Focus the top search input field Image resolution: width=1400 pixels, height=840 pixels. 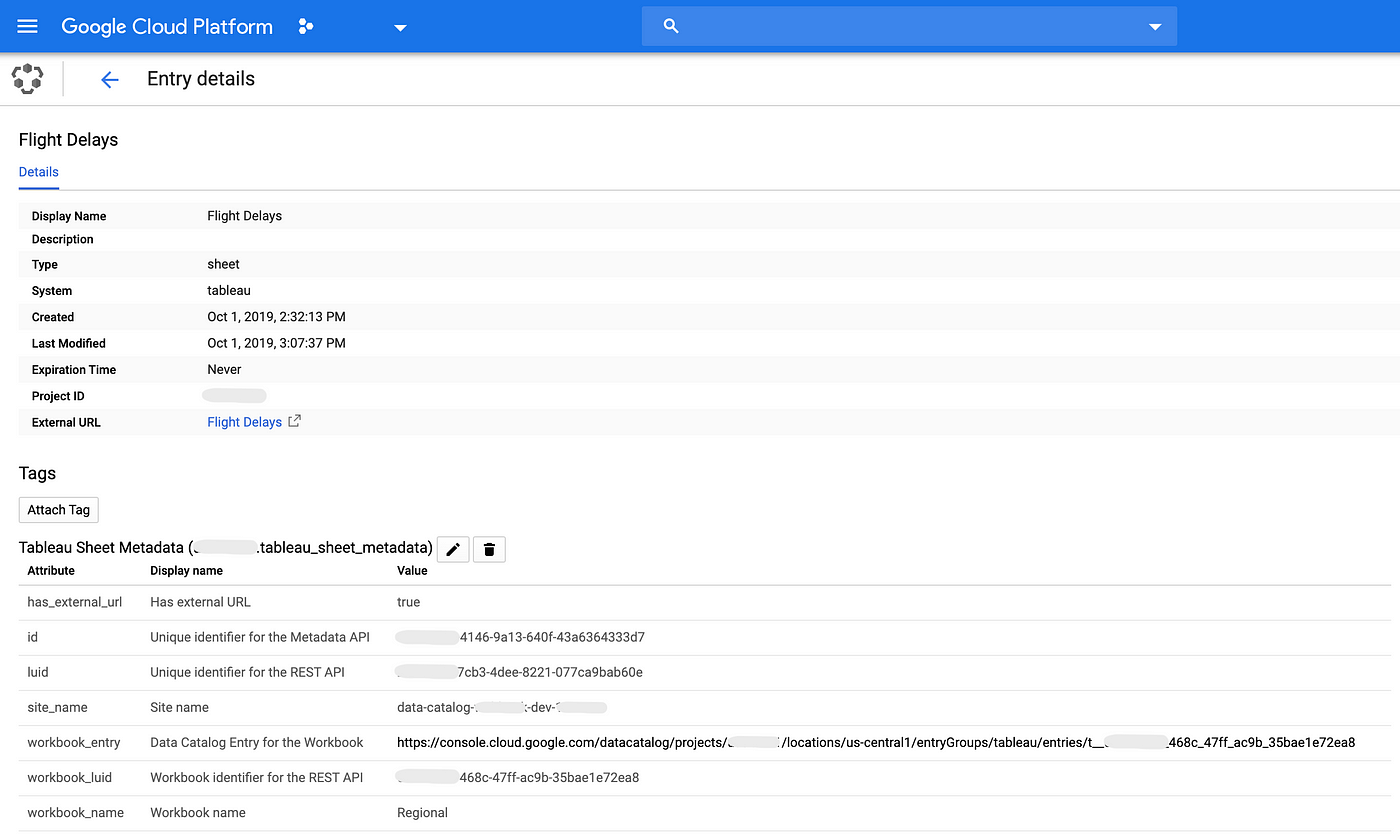(909, 26)
